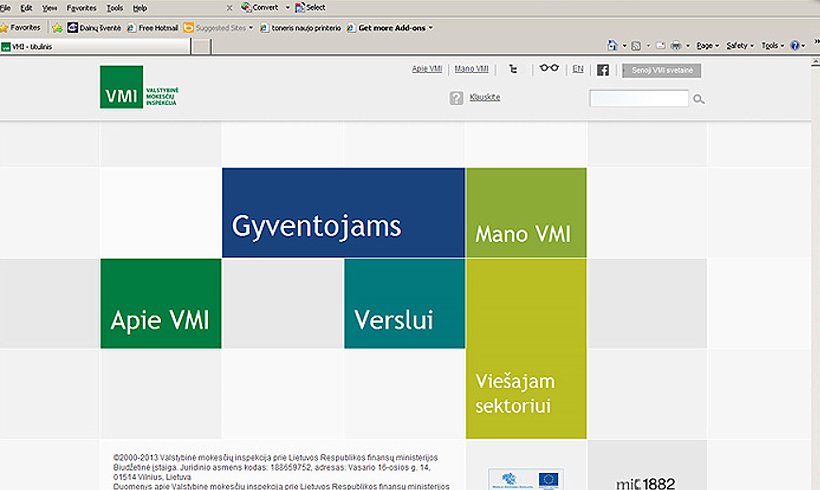Open the Facebook icon link
This screenshot has width=820, height=490.
(x=603, y=70)
